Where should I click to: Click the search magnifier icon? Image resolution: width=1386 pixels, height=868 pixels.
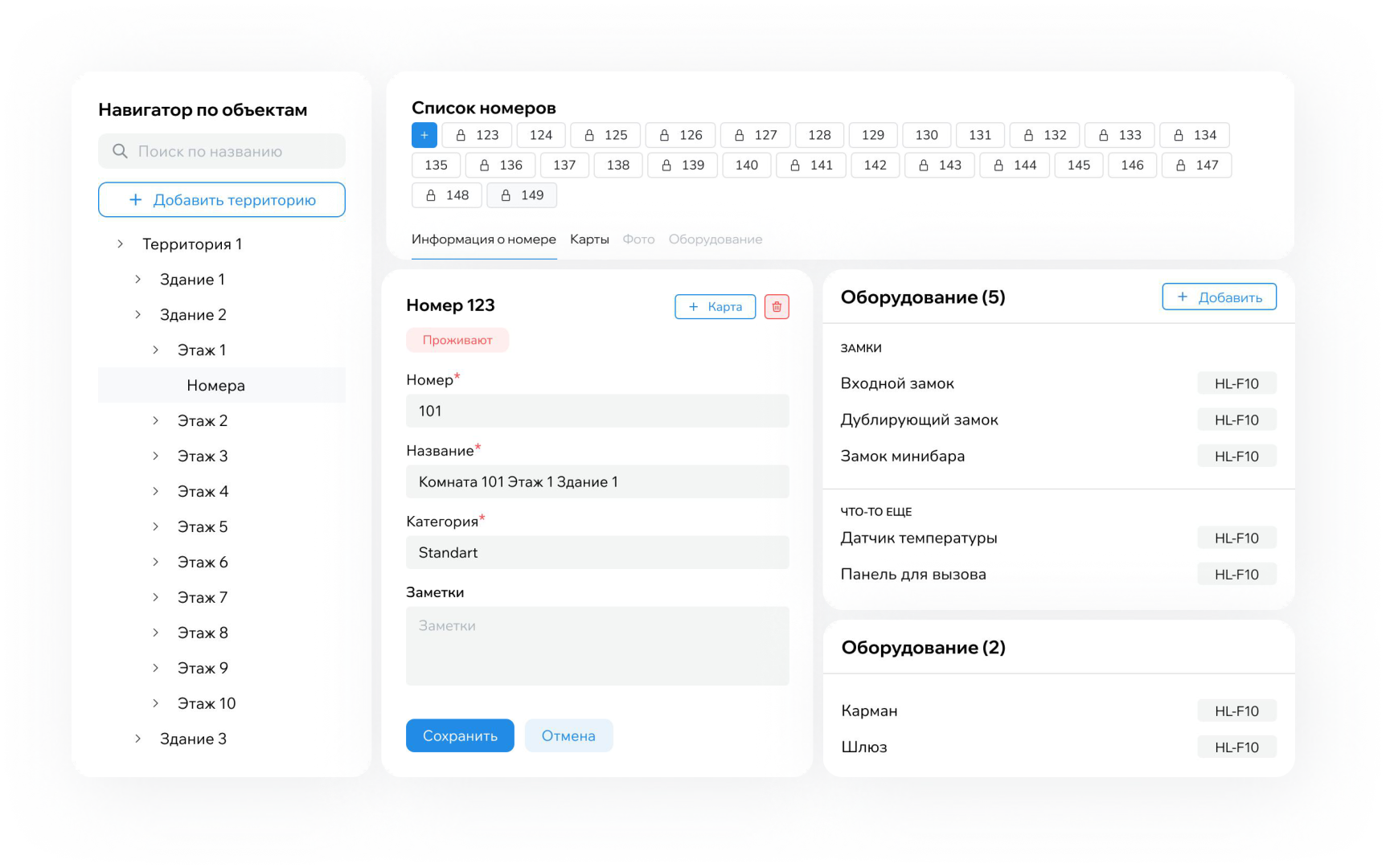coord(120,151)
